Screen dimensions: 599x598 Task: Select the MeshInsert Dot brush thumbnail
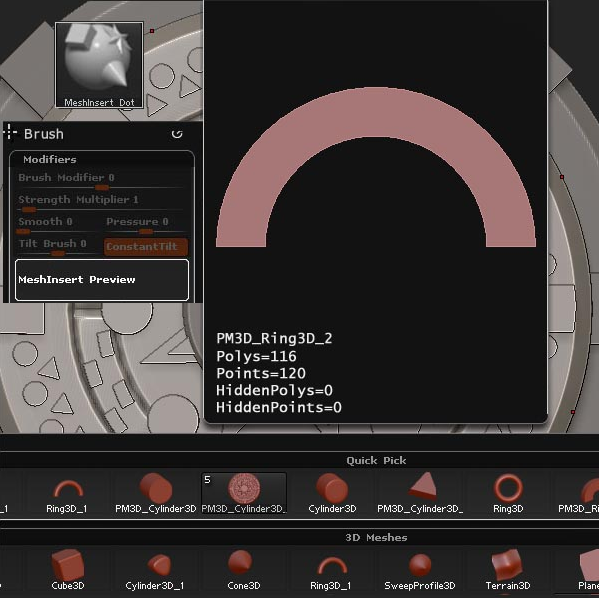[99, 65]
